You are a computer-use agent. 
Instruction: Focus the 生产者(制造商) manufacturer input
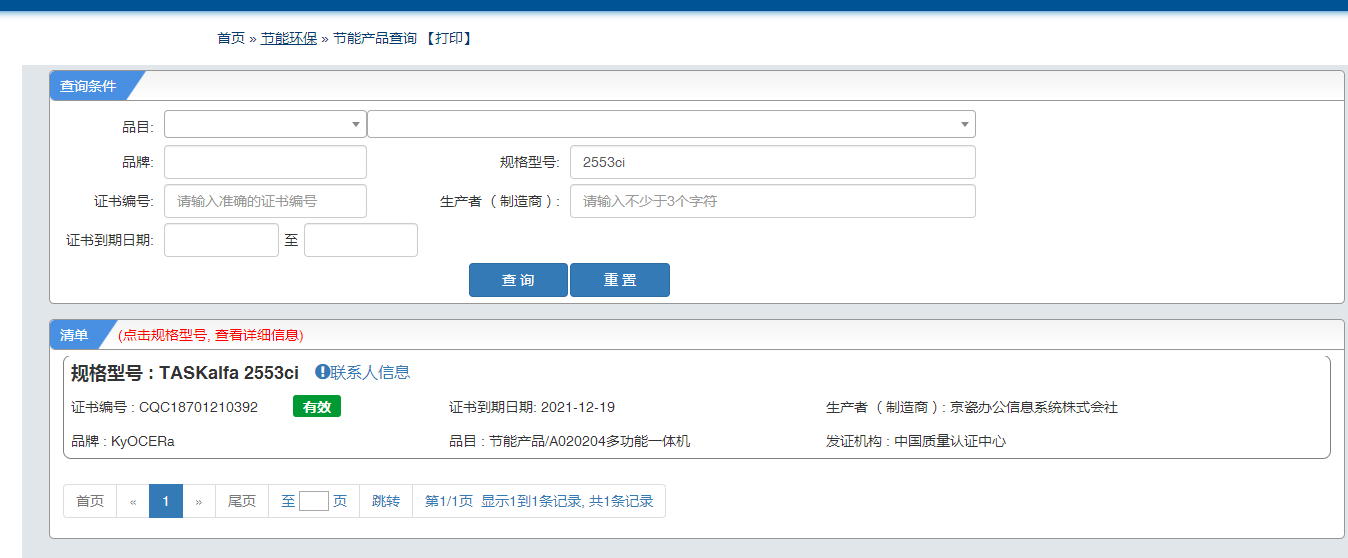(772, 201)
